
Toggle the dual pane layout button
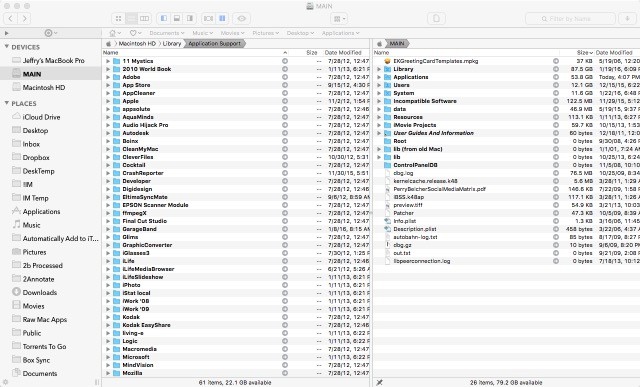(222, 18)
